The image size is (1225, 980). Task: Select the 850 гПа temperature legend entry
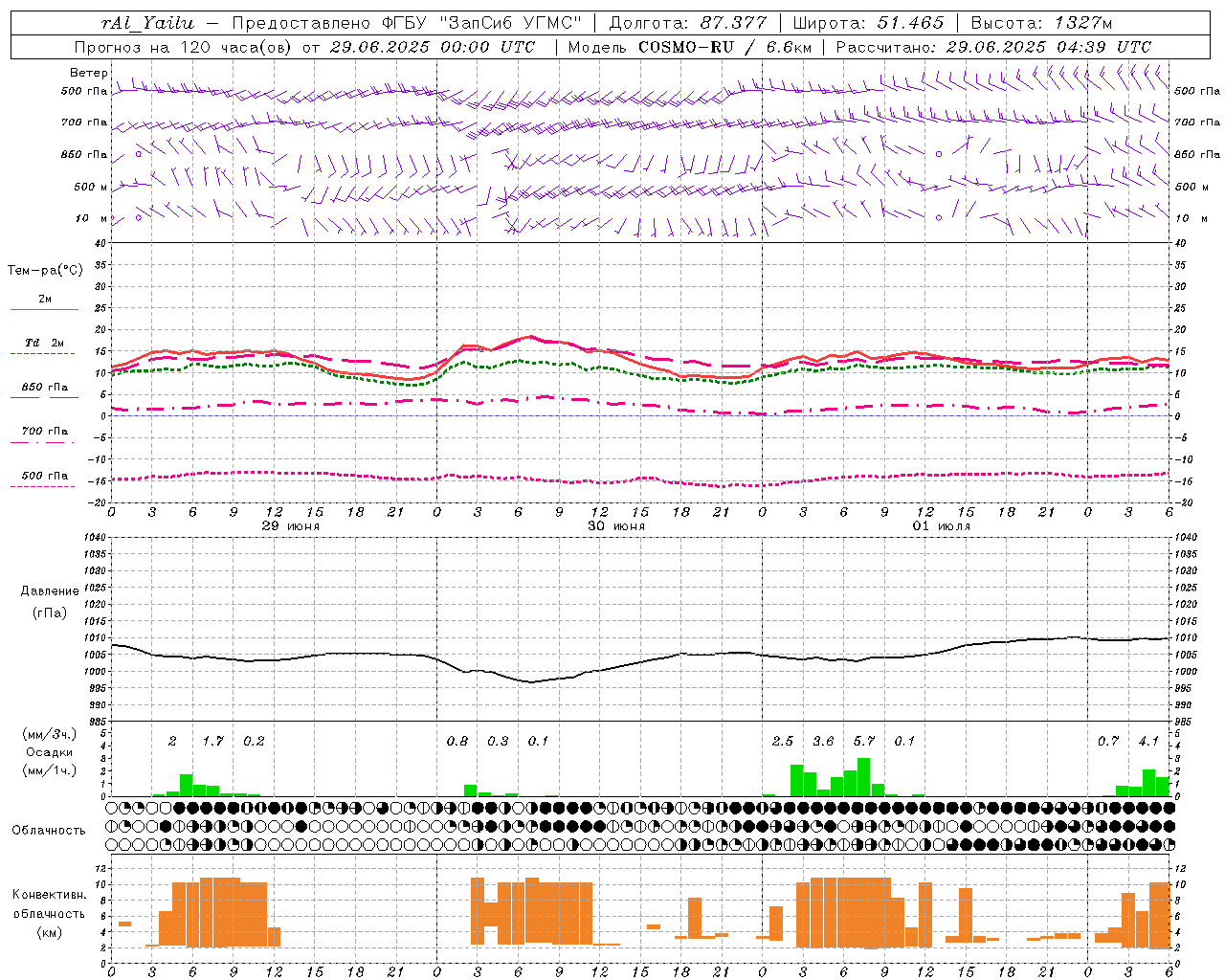[44, 388]
